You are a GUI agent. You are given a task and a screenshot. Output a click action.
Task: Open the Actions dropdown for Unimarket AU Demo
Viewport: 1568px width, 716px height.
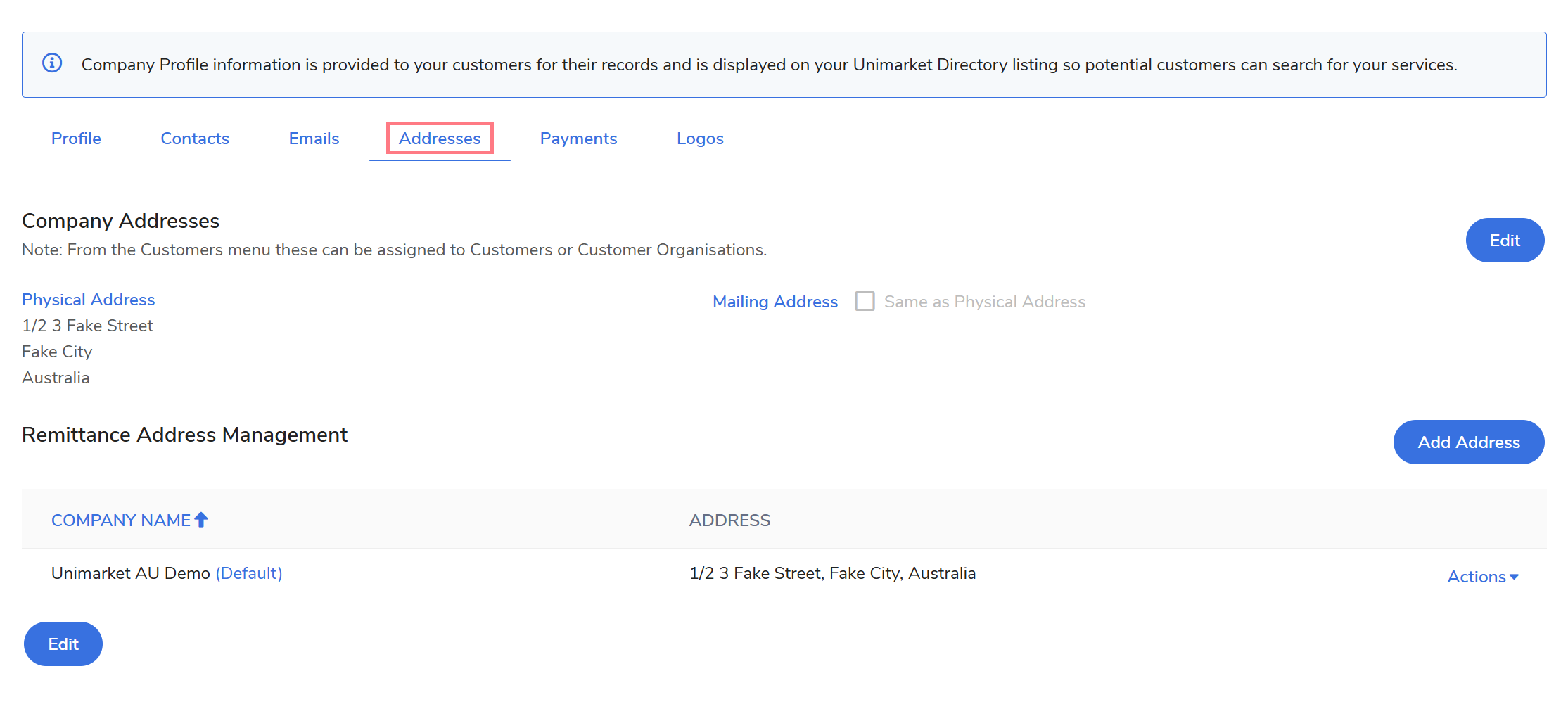[x=1482, y=577]
